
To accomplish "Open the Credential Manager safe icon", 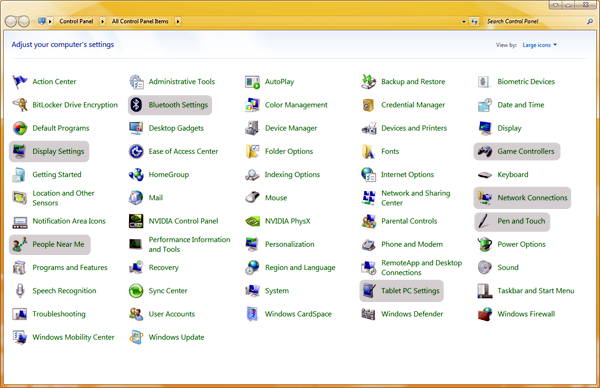I will (x=368, y=105).
